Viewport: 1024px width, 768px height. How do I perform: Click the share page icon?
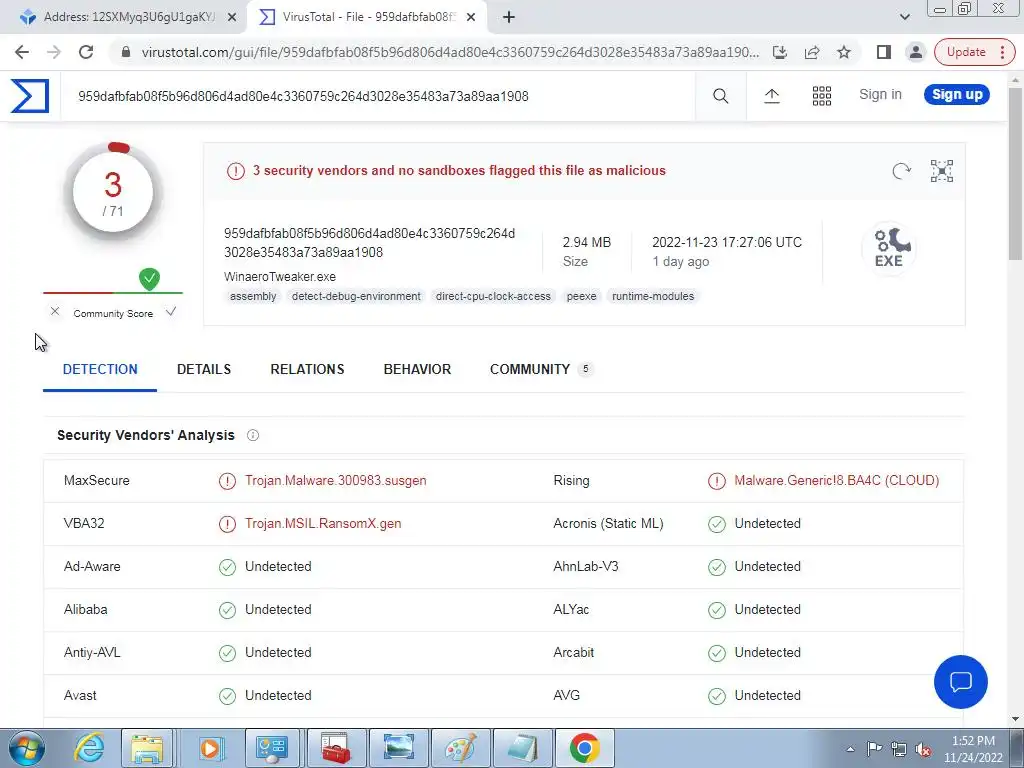click(812, 52)
